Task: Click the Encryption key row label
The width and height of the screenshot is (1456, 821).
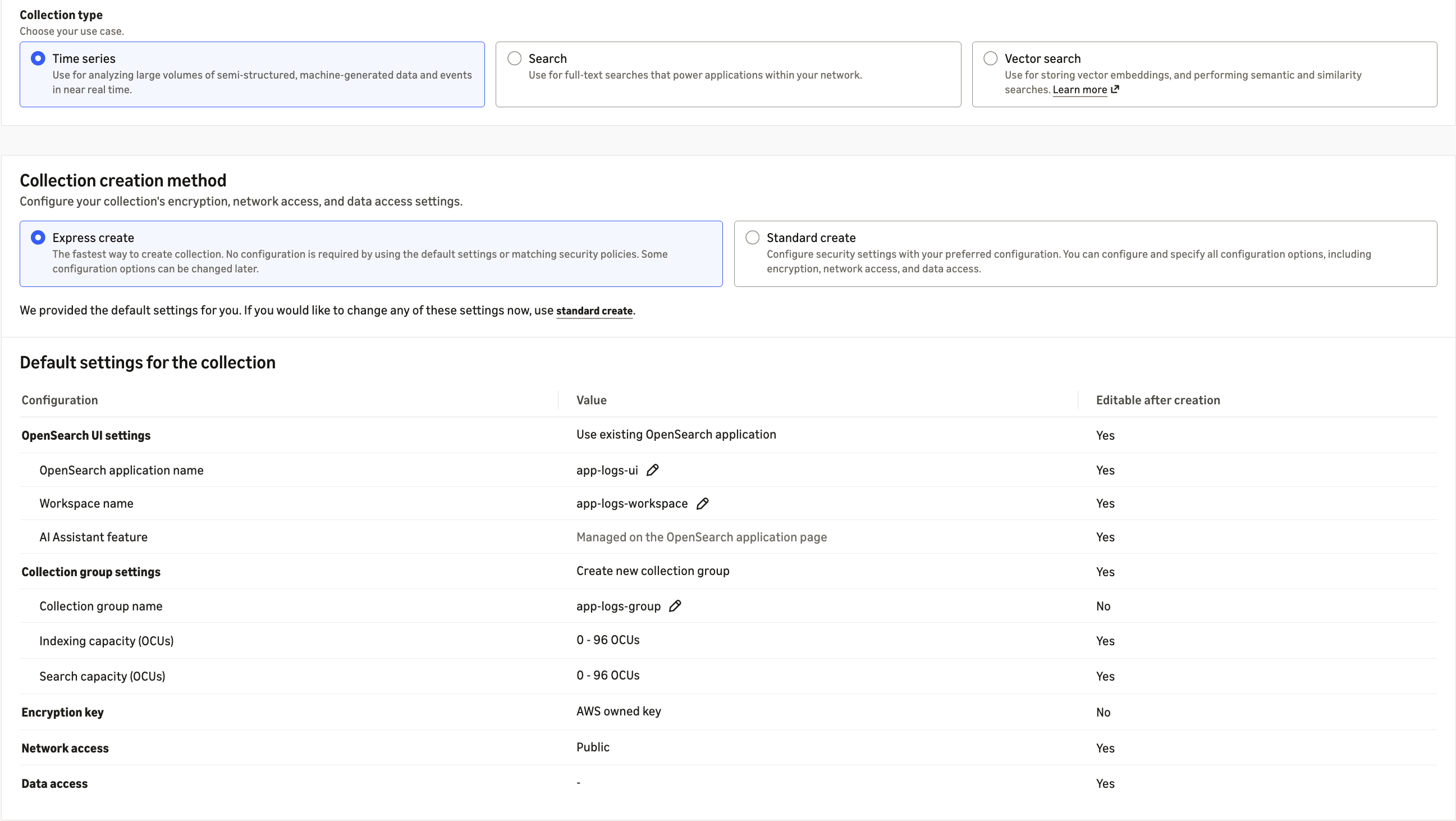Action: pos(62,712)
